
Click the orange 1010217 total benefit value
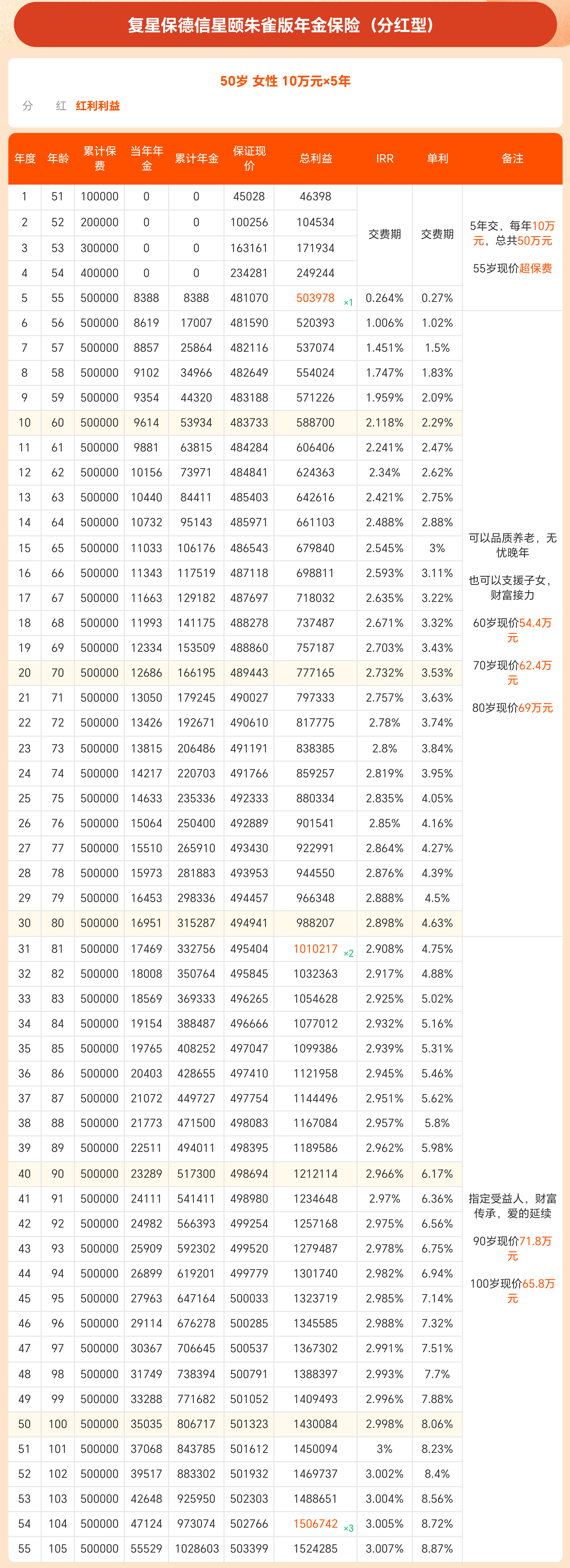click(x=315, y=948)
